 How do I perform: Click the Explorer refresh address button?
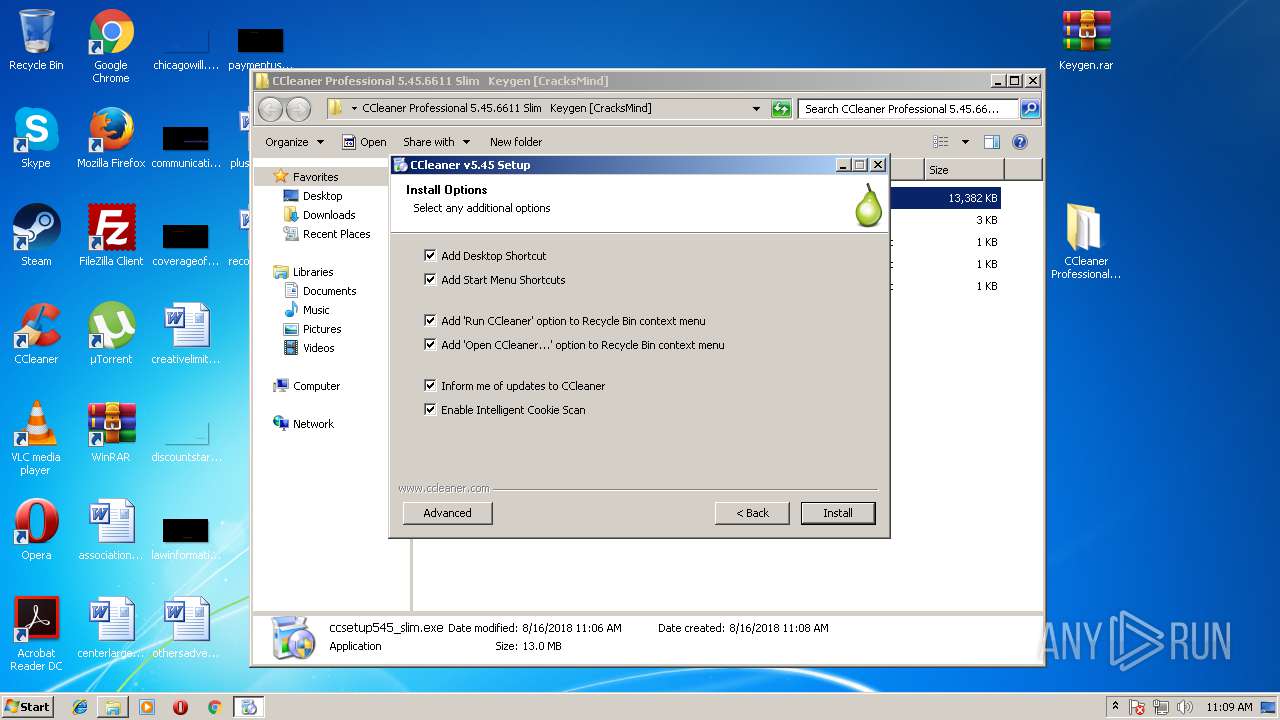click(781, 108)
